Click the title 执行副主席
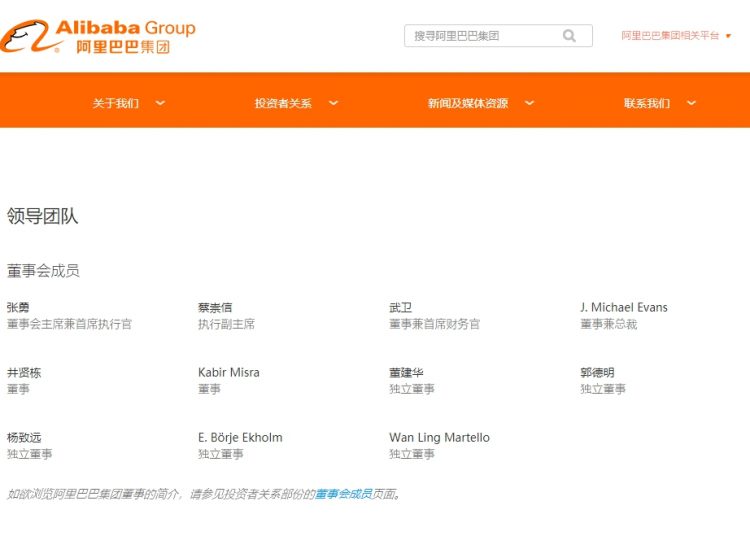 [x=227, y=324]
